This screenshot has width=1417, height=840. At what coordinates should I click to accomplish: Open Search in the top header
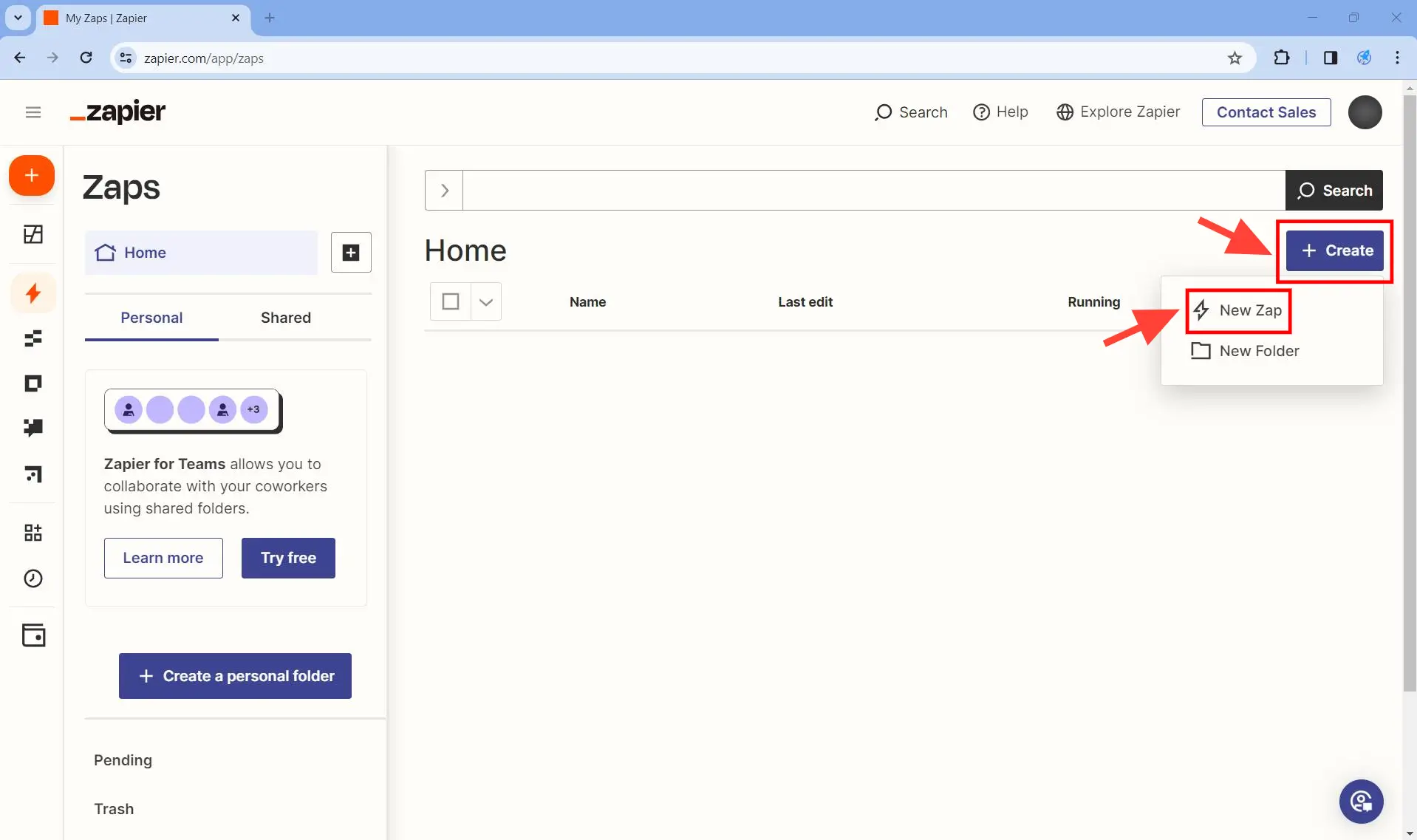tap(911, 112)
